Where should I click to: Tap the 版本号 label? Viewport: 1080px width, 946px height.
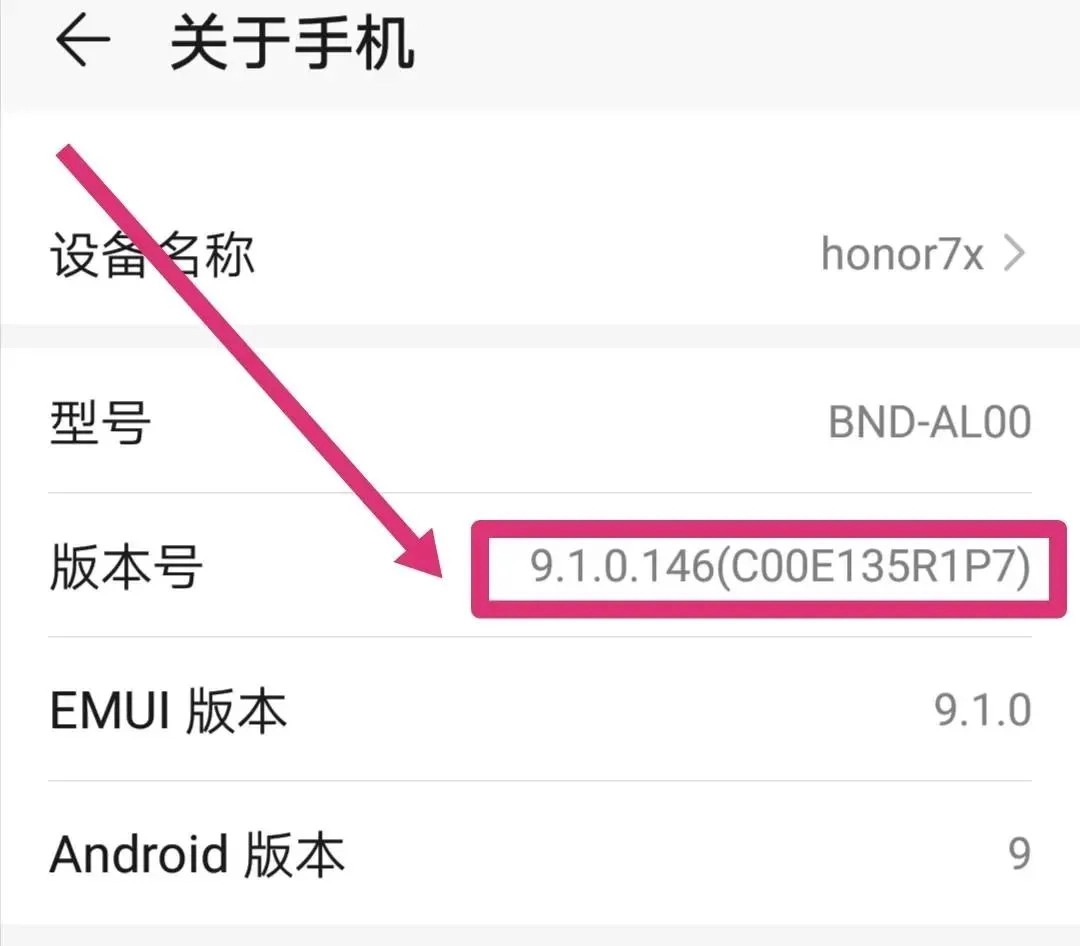tap(126, 566)
